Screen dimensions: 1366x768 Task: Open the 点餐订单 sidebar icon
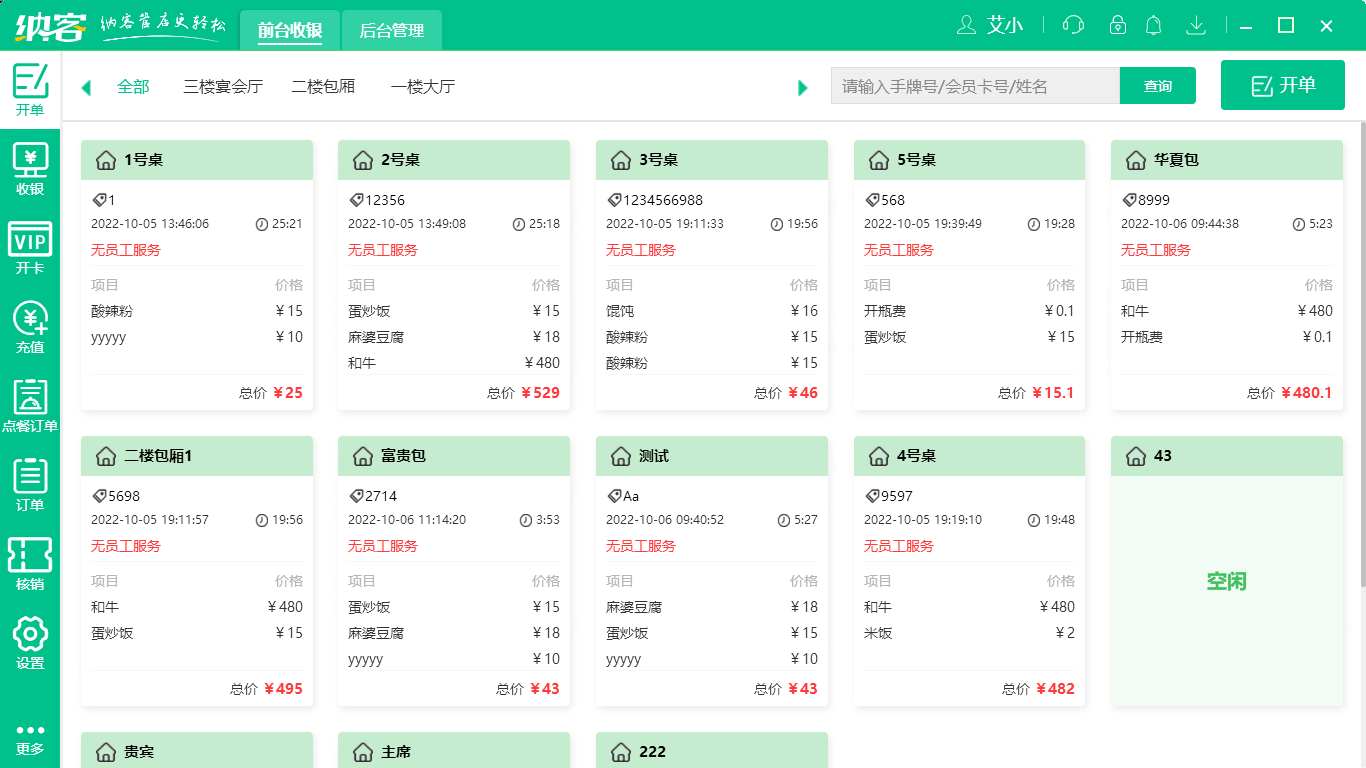[x=30, y=407]
